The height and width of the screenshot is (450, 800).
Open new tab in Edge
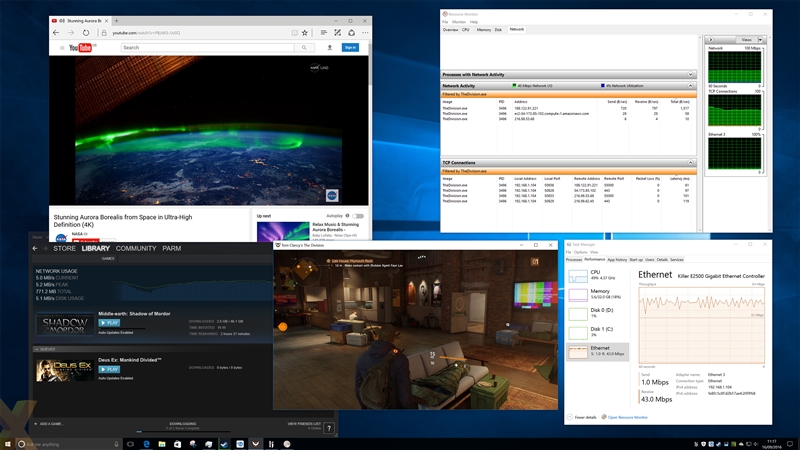point(116,19)
